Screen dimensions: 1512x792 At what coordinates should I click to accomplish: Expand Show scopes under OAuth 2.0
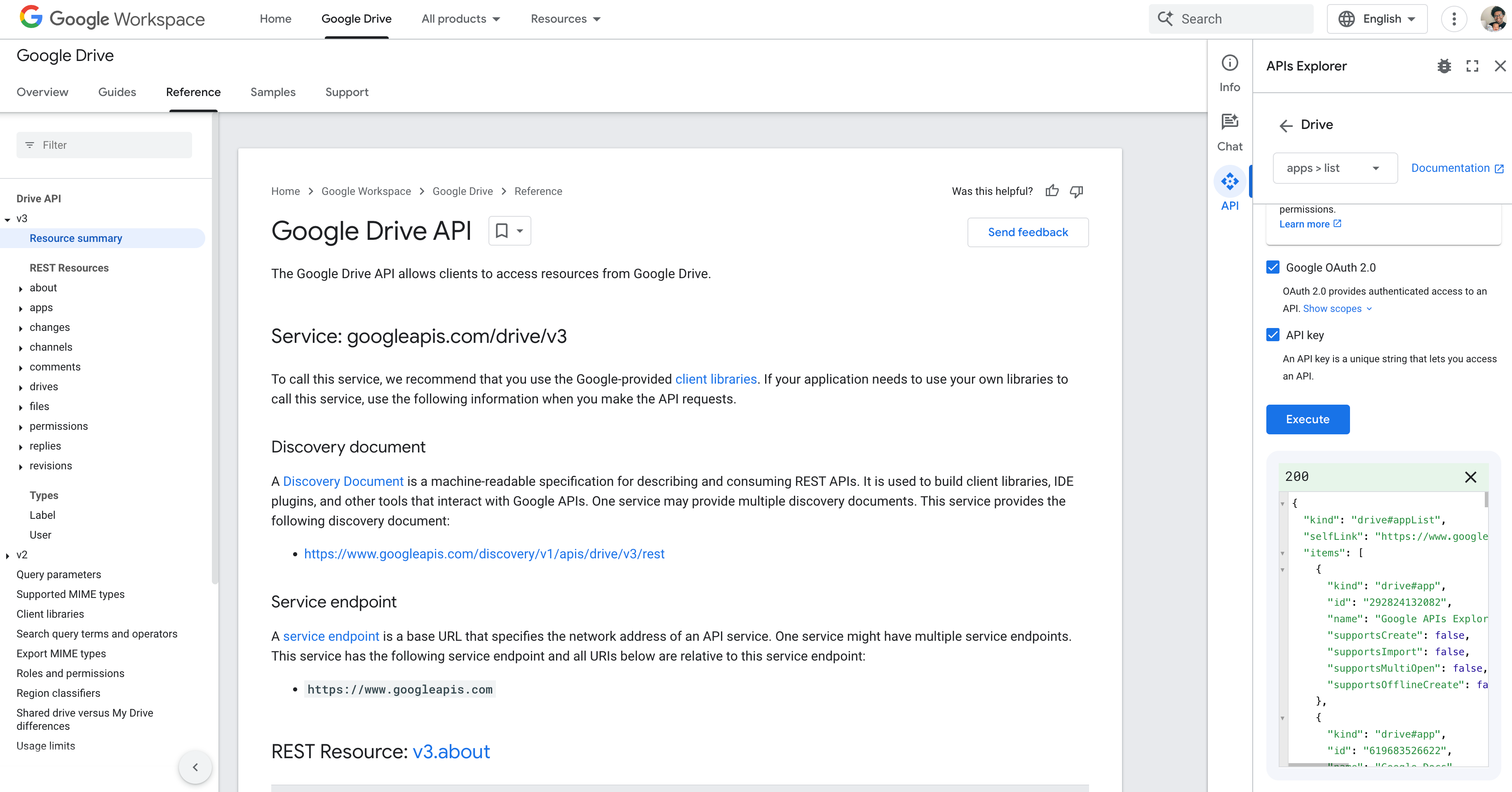1337,309
